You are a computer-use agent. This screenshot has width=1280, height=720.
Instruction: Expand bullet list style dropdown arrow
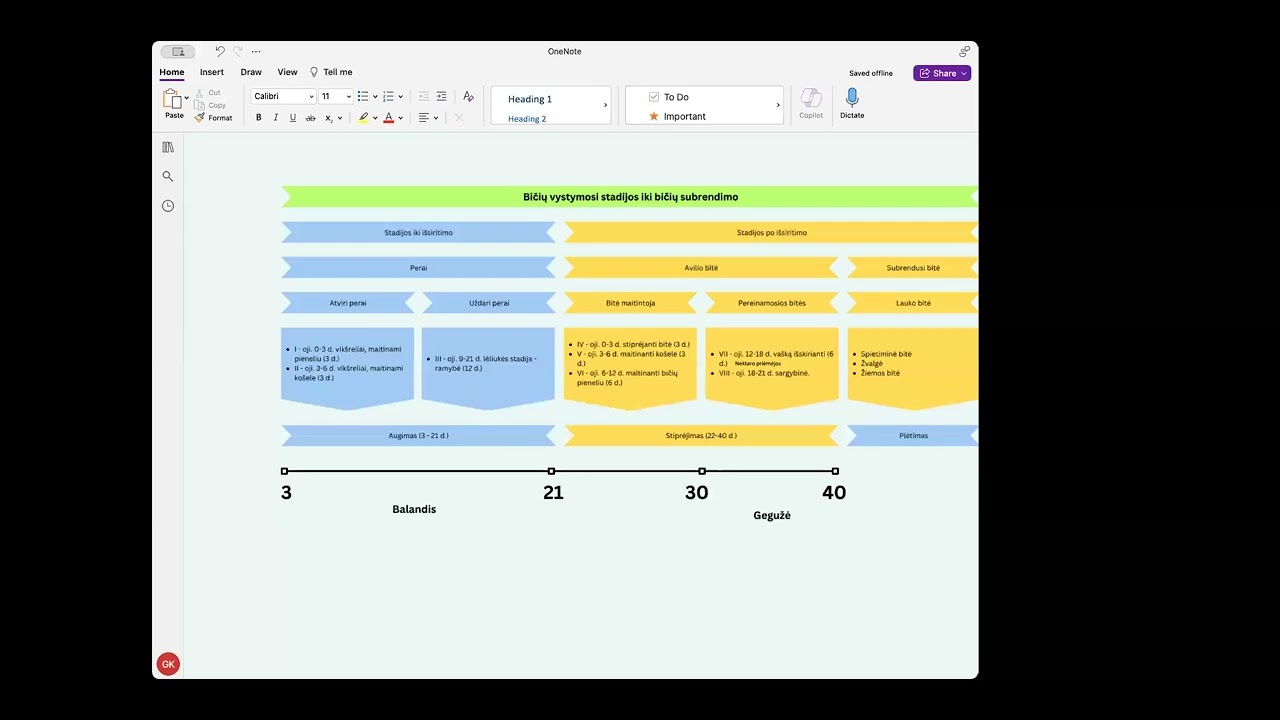tap(375, 97)
